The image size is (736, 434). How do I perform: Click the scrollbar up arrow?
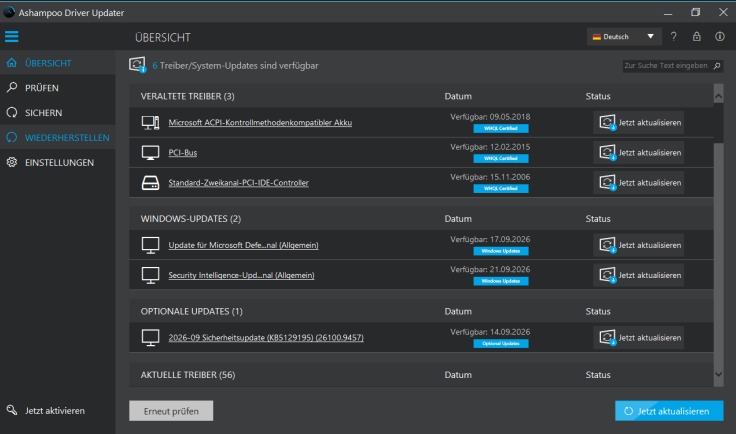click(x=718, y=96)
